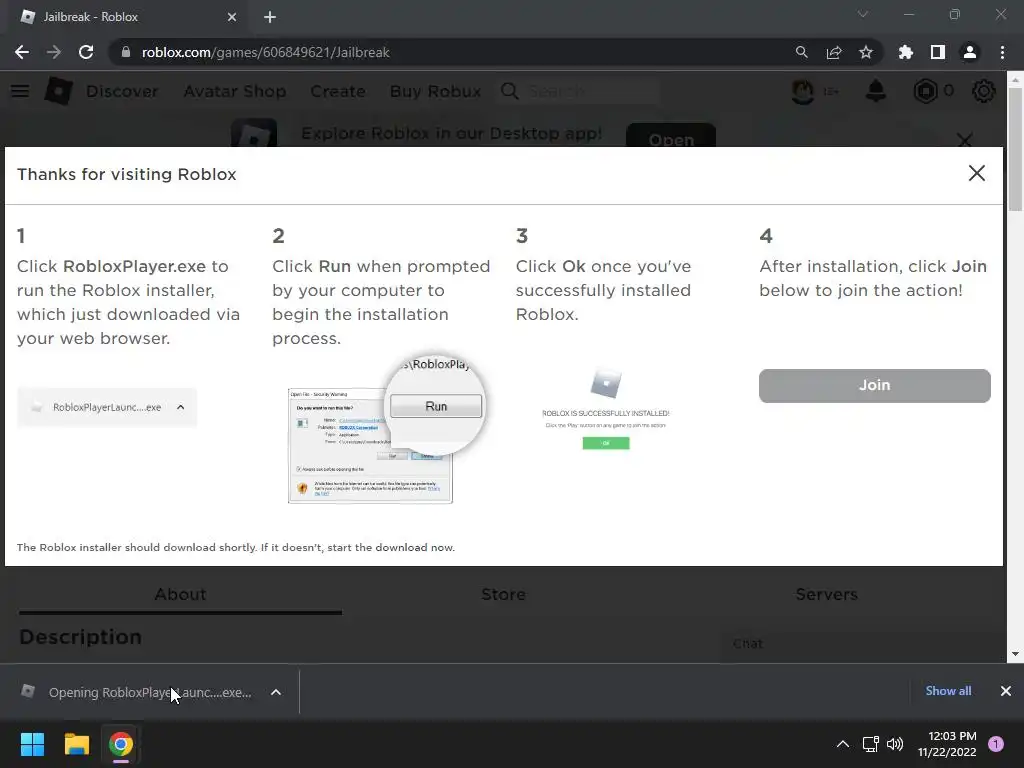Open the user avatar profile icon
This screenshot has height=768, width=1024.
[803, 91]
